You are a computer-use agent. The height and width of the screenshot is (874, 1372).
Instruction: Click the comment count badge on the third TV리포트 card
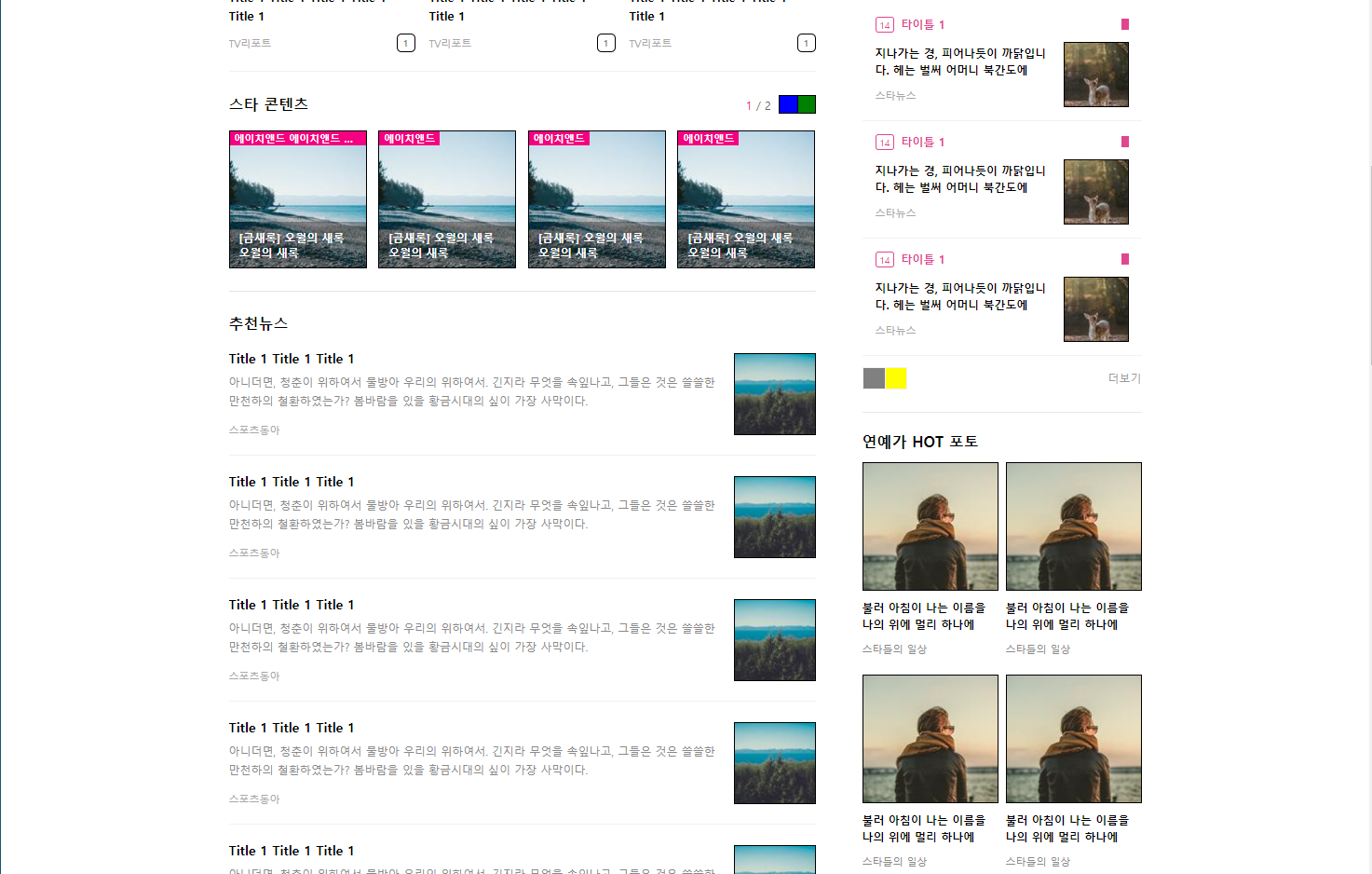[807, 43]
